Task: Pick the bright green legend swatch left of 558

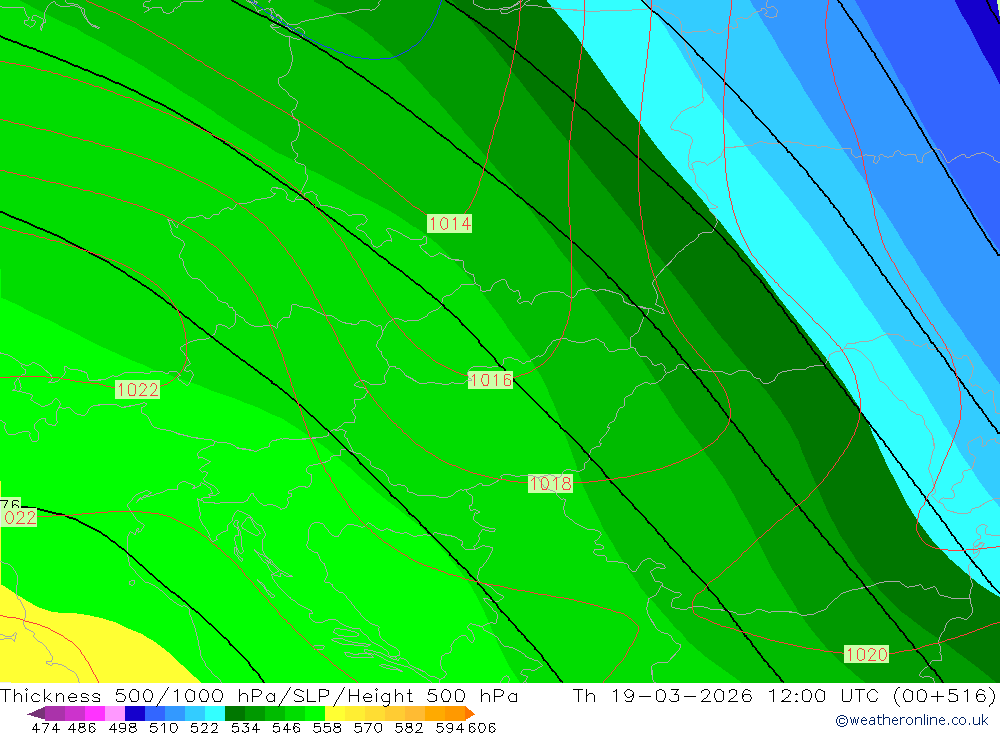Action: [x=315, y=713]
